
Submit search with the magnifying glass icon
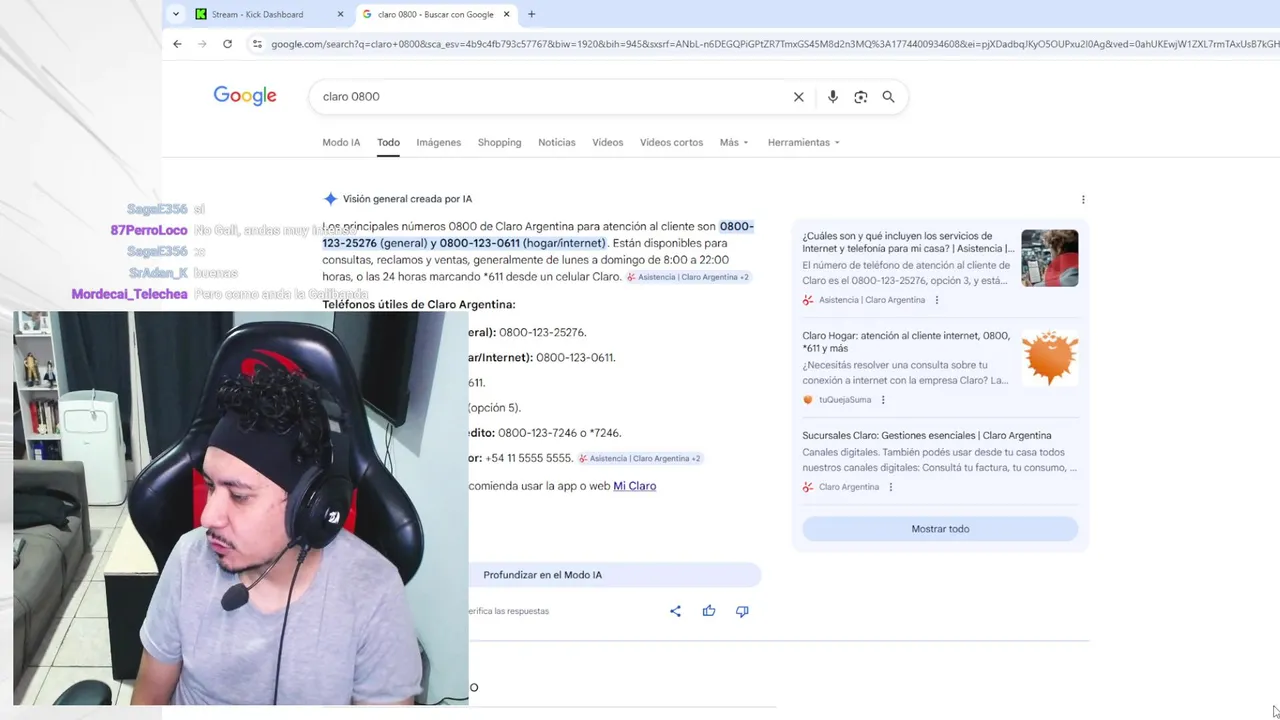(888, 97)
